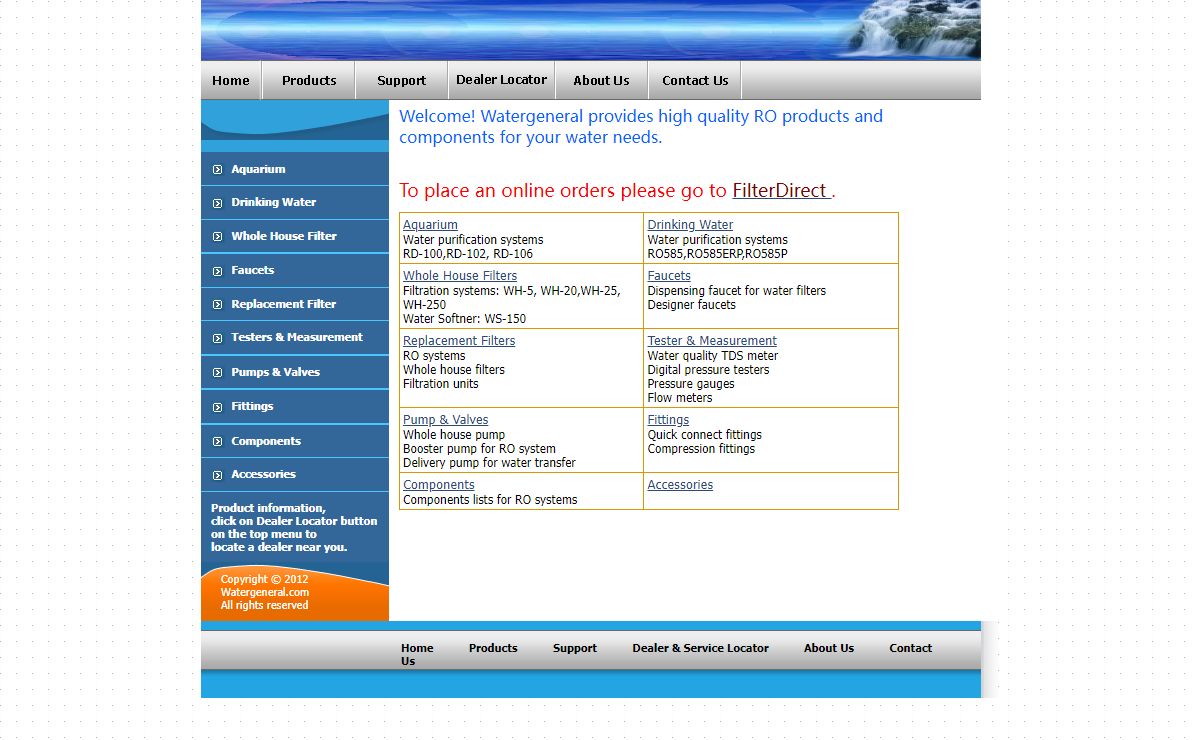The height and width of the screenshot is (740, 1200).
Task: Click text 'RO585,RO585ERP,RO585P'
Action: [717, 254]
